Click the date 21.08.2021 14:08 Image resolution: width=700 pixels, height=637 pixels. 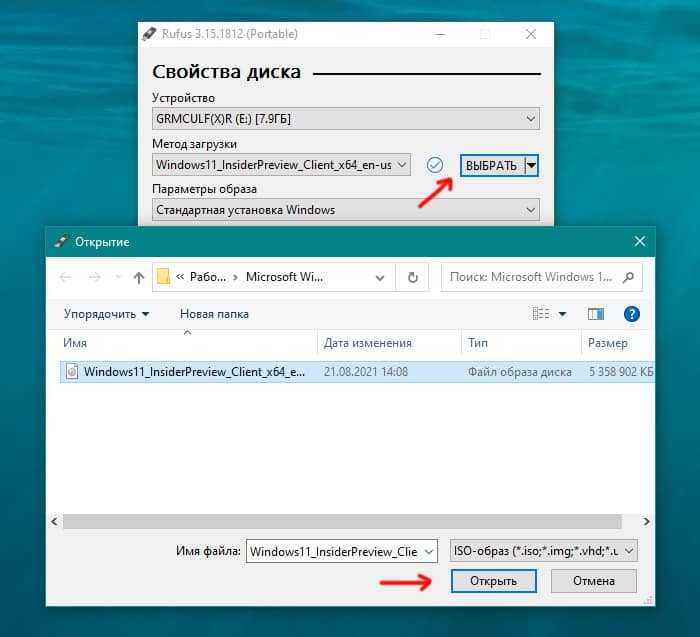[x=366, y=372]
